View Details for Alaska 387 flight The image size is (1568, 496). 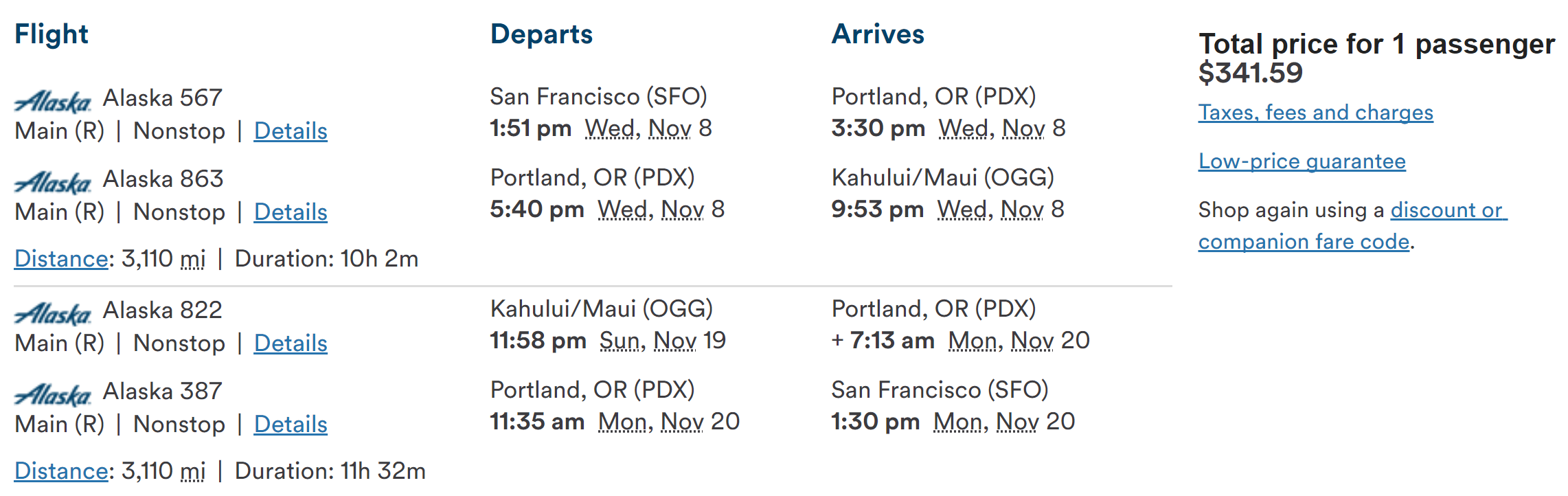291,424
